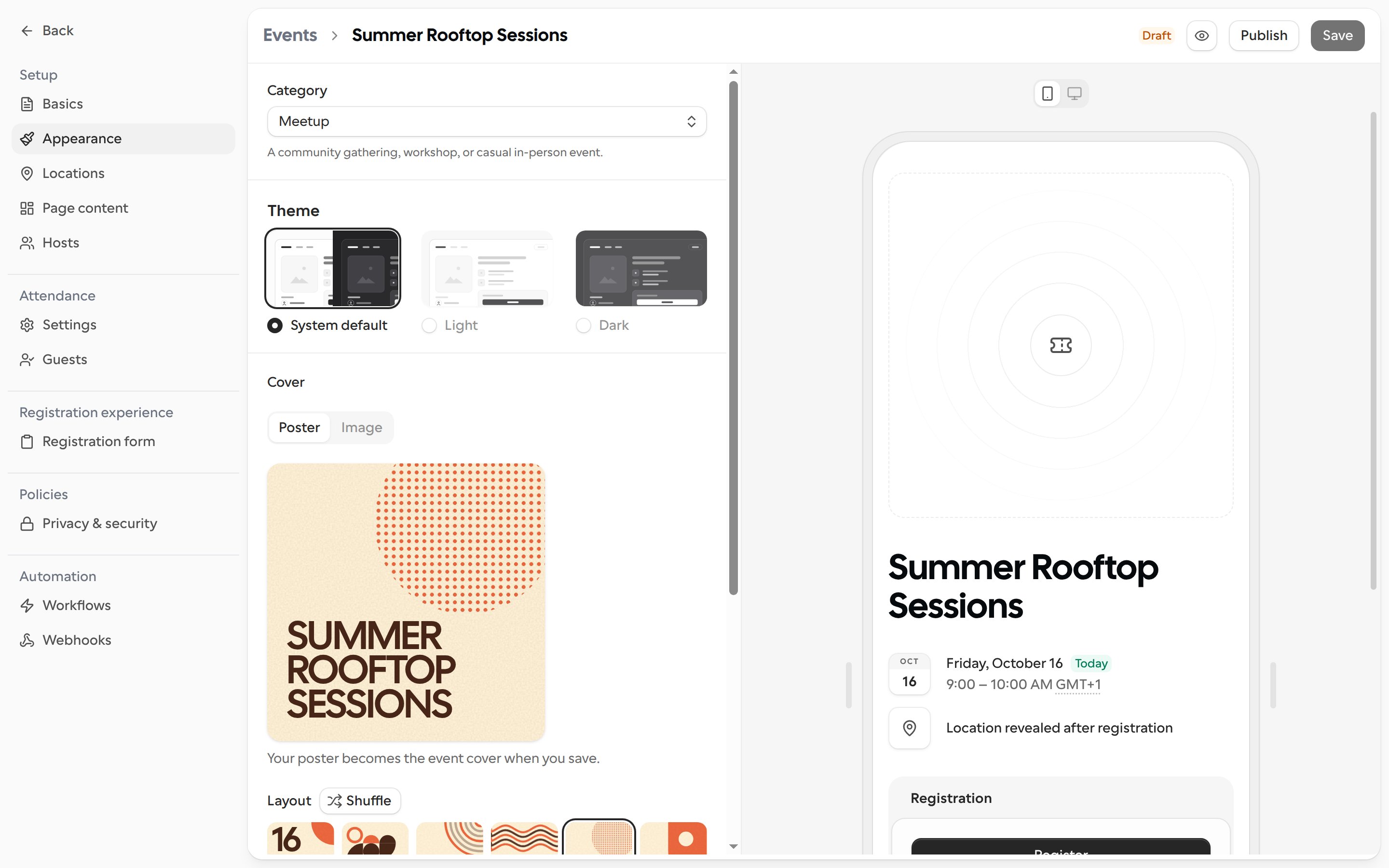
Task: Select the dotted circle layout swatch
Action: coord(599,838)
